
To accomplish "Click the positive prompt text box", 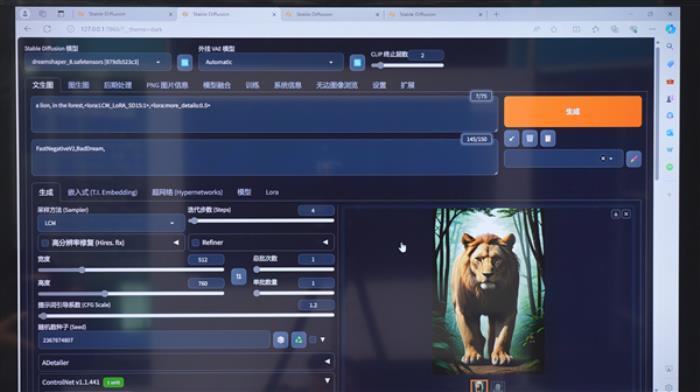I will [x=264, y=114].
